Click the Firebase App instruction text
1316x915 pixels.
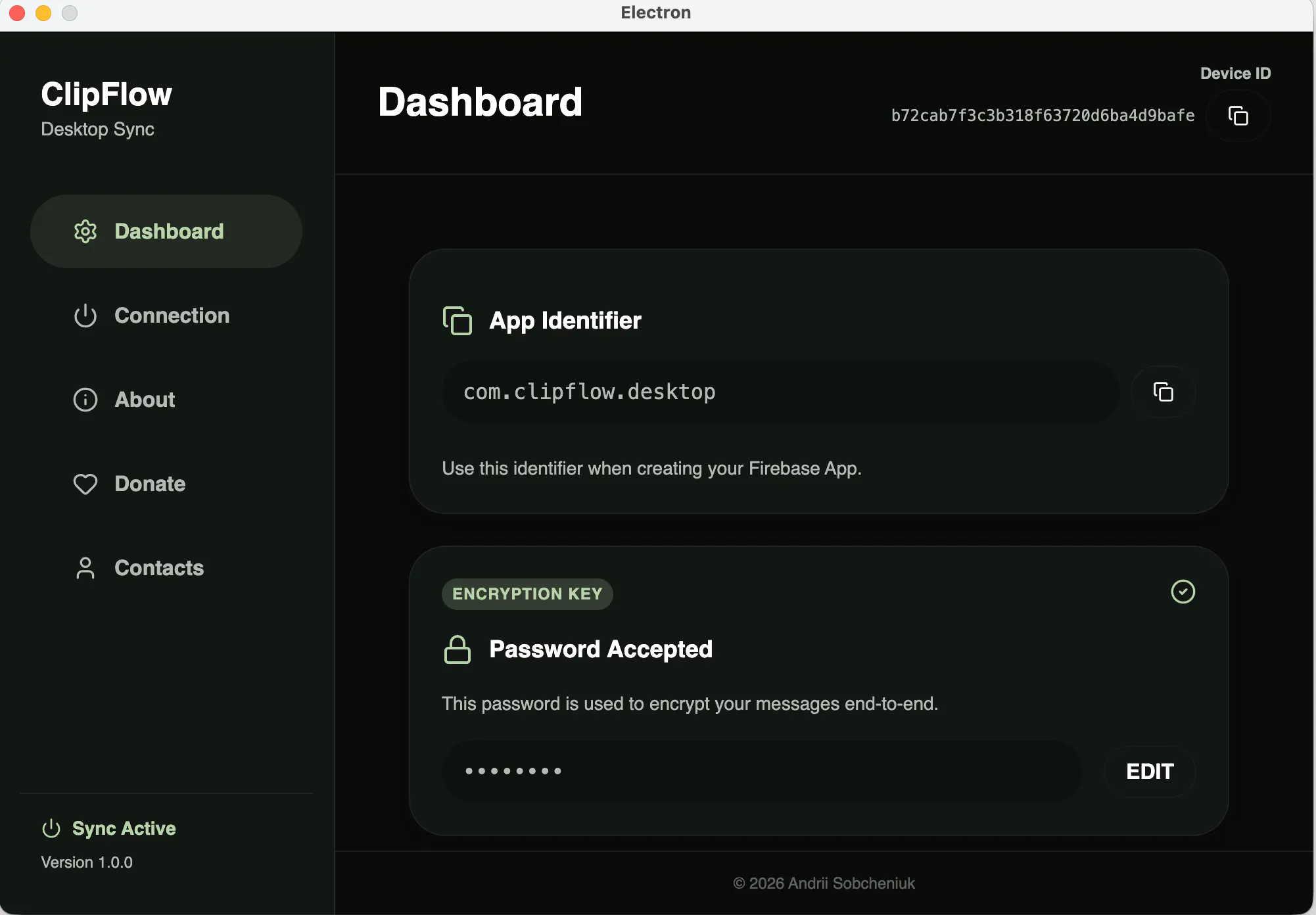coord(651,468)
